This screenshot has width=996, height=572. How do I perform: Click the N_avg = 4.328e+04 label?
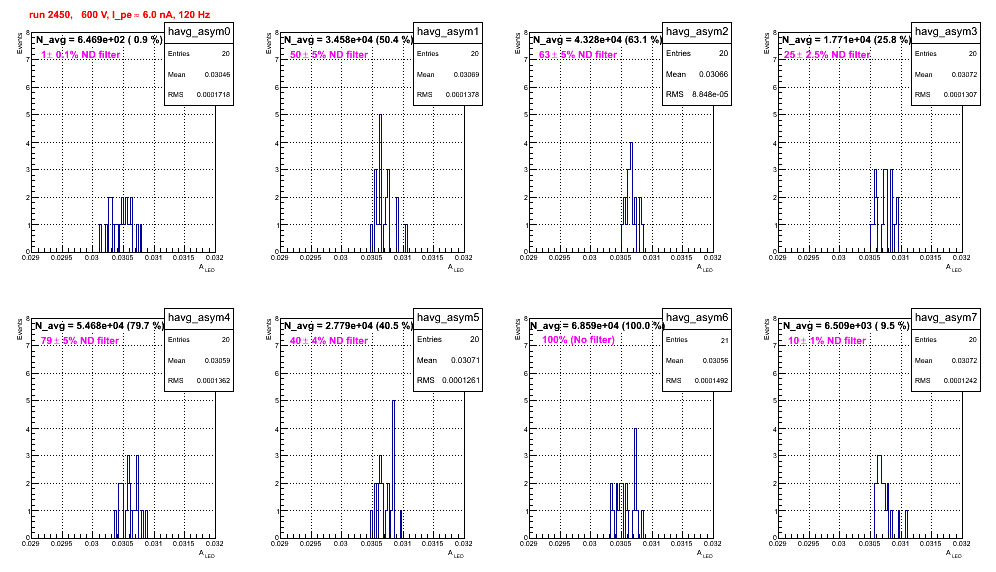[597, 40]
